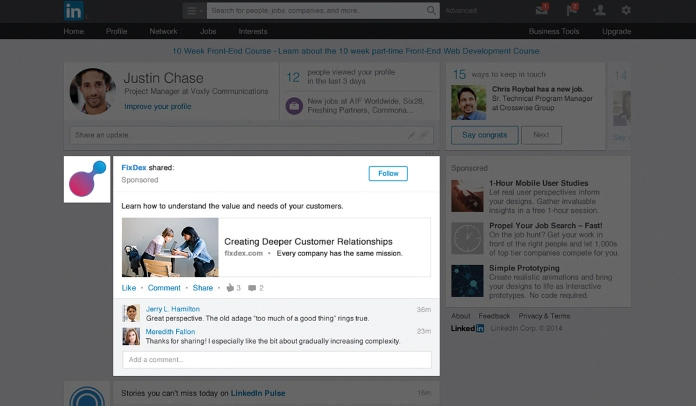Click the FixDex company logo
The height and width of the screenshot is (406, 696).
(87, 180)
